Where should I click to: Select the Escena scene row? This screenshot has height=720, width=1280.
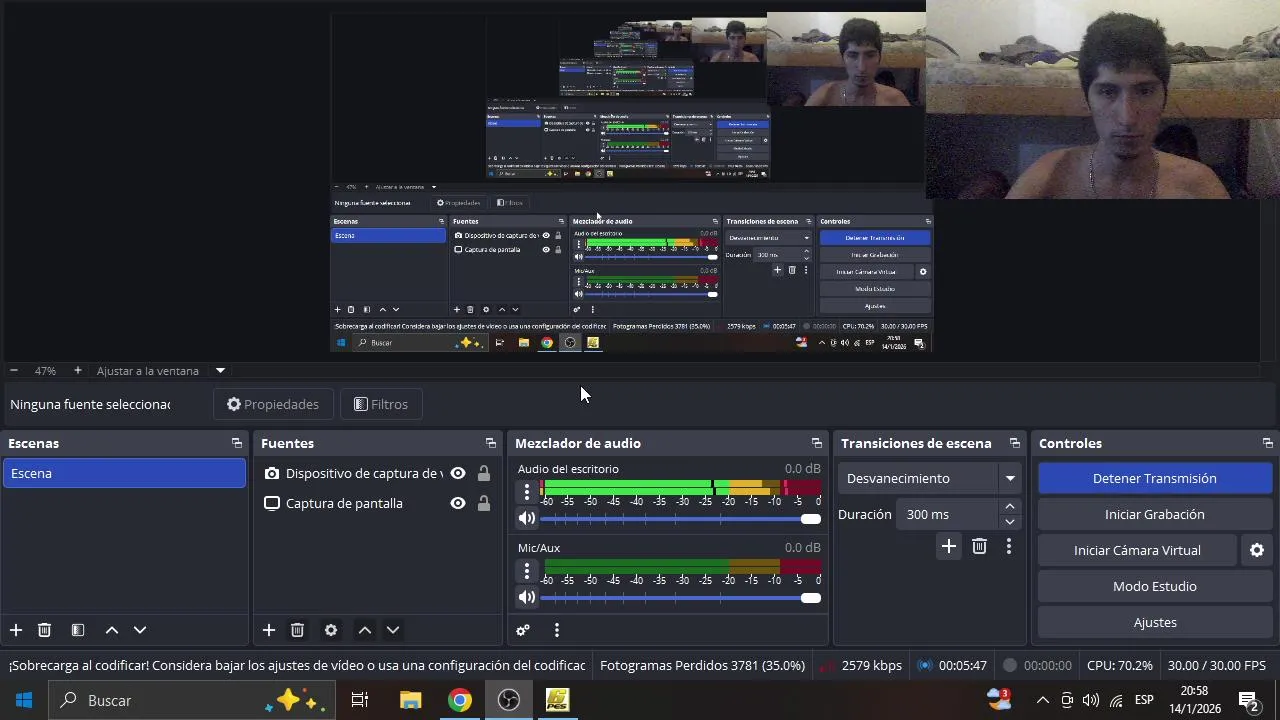(124, 473)
